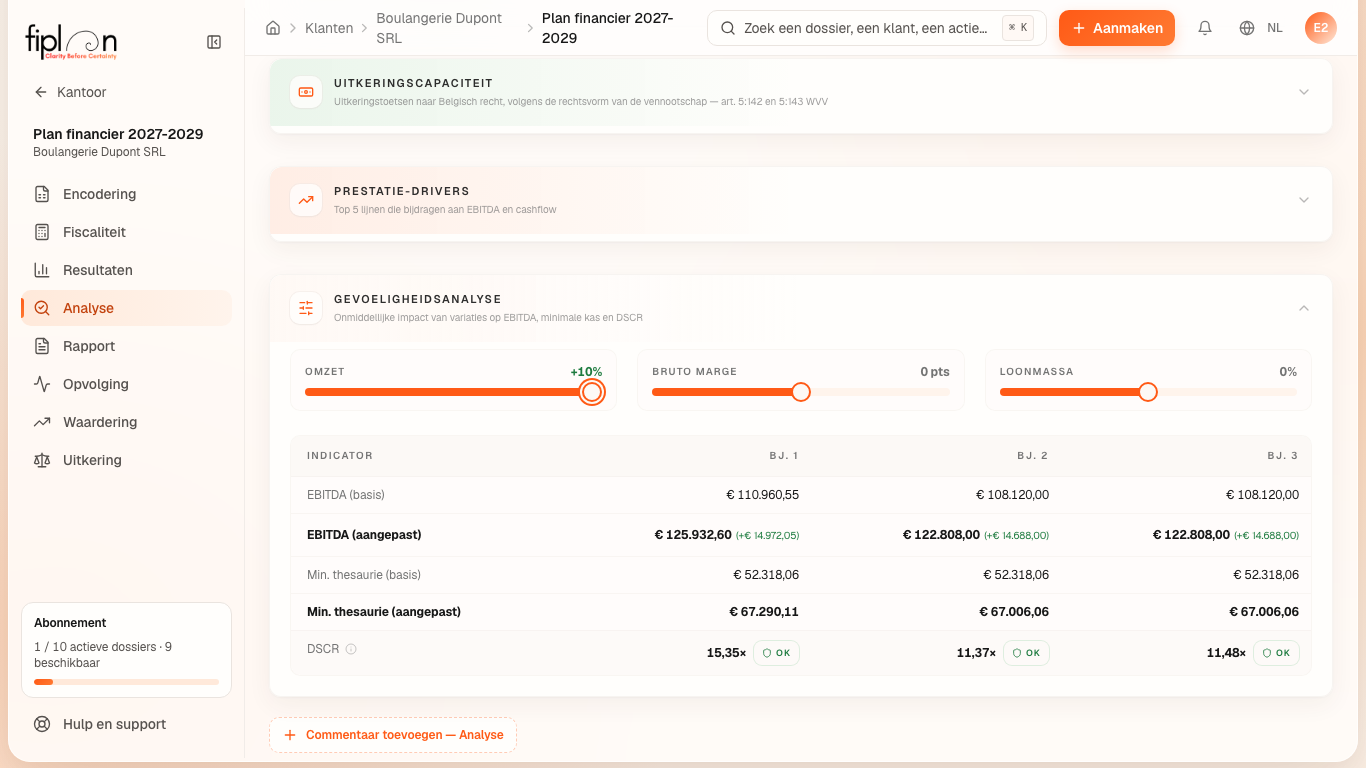The image size is (1366, 768).
Task: Open Fiscaliteit in the sidebar
Action: [126, 232]
